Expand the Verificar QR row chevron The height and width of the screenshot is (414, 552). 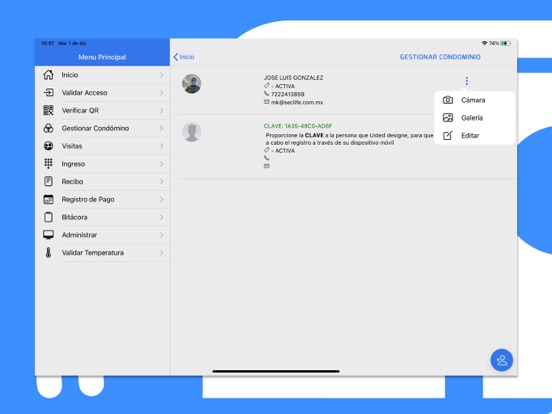[161, 110]
